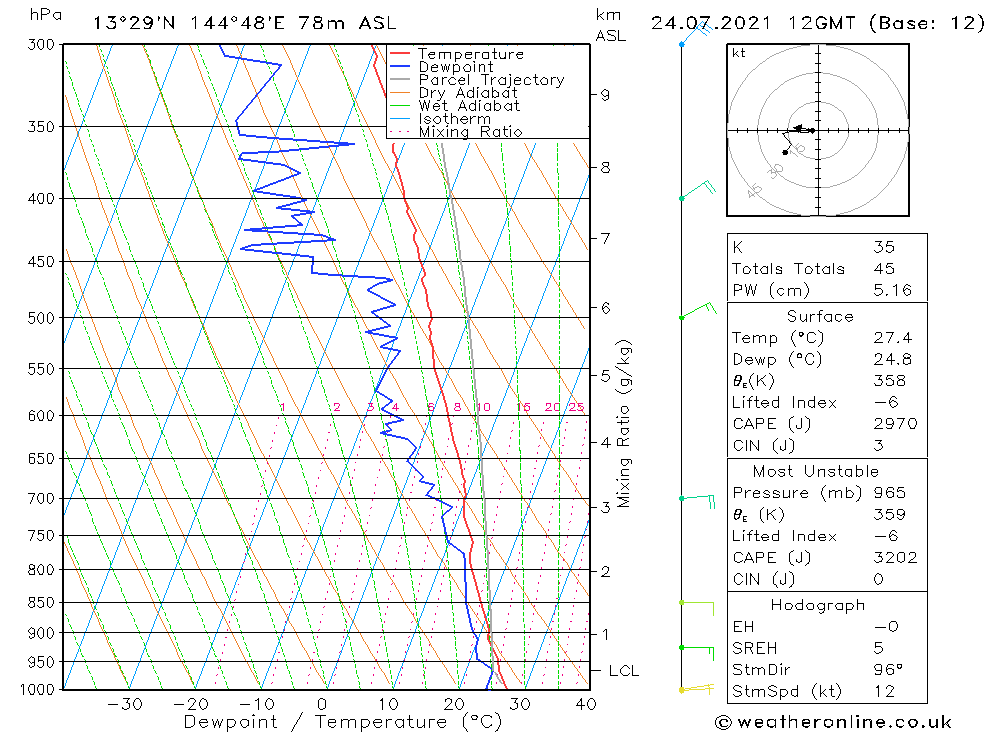Click the -30 temperature axis label
This screenshot has height=733, width=1000.
coord(125,704)
